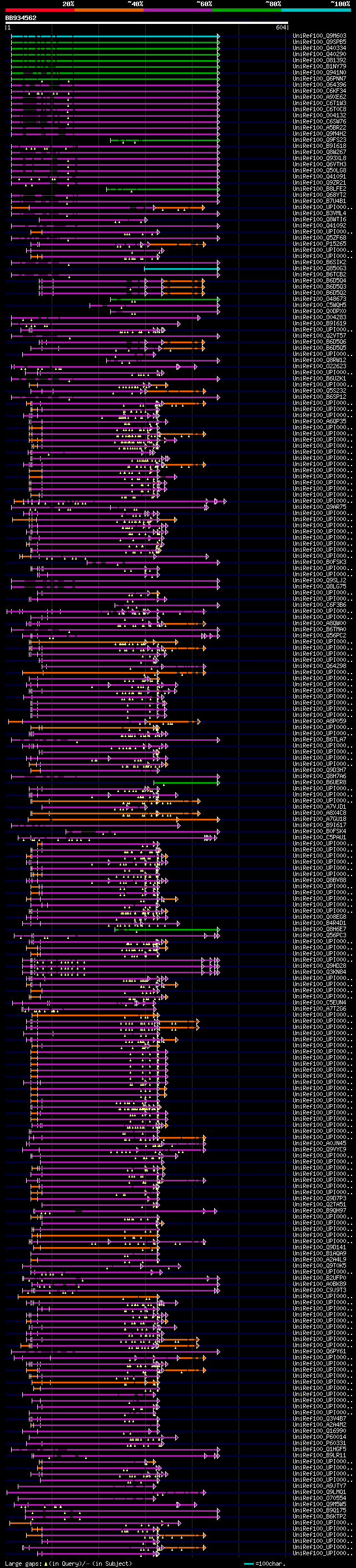Open hit UniRef100_Q68YT2
Image resolution: width=356 pixels, height=1568 pixels.
tap(319, 195)
